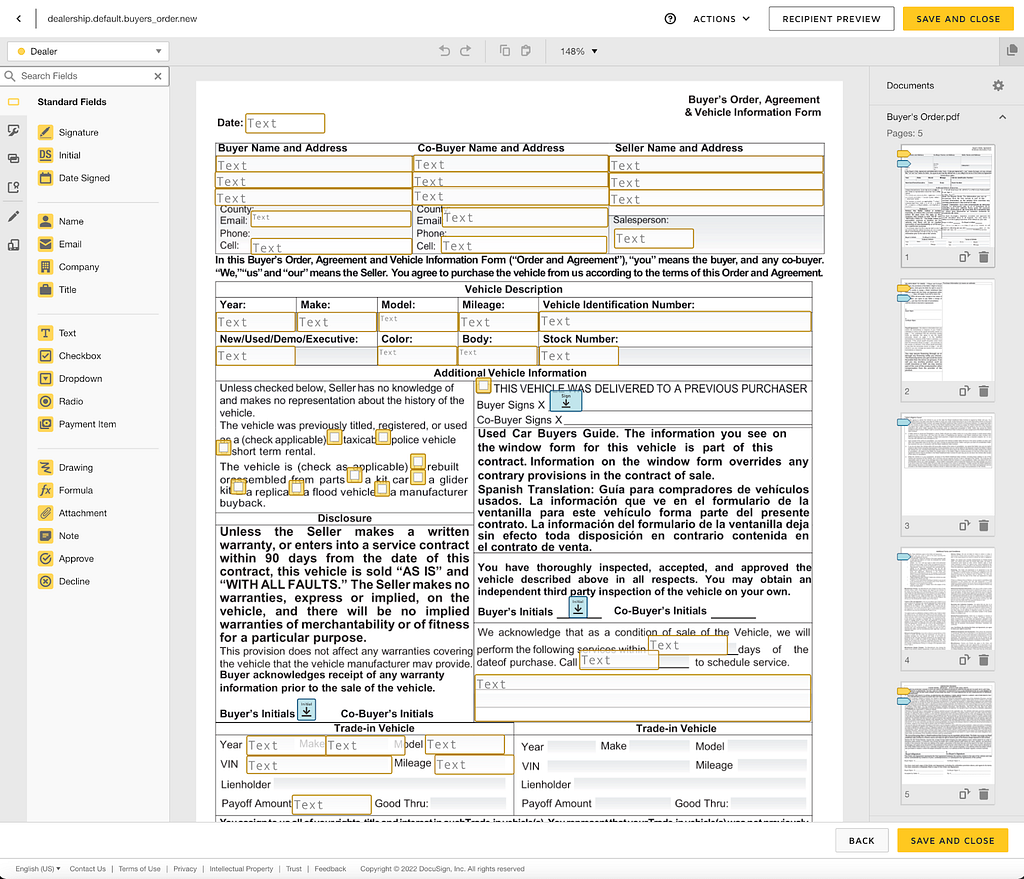Open the Documents settings gear
Screen dimensions: 1024x879
[x=998, y=86]
